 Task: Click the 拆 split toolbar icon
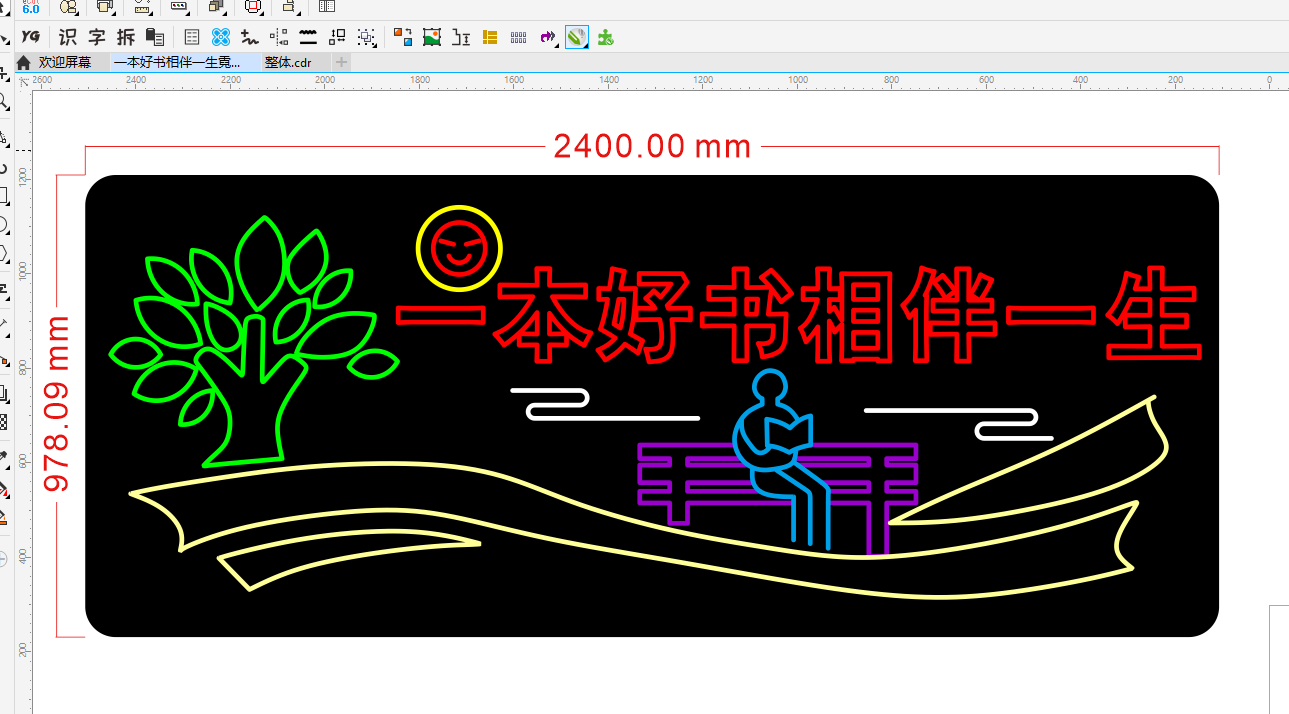tap(125, 37)
